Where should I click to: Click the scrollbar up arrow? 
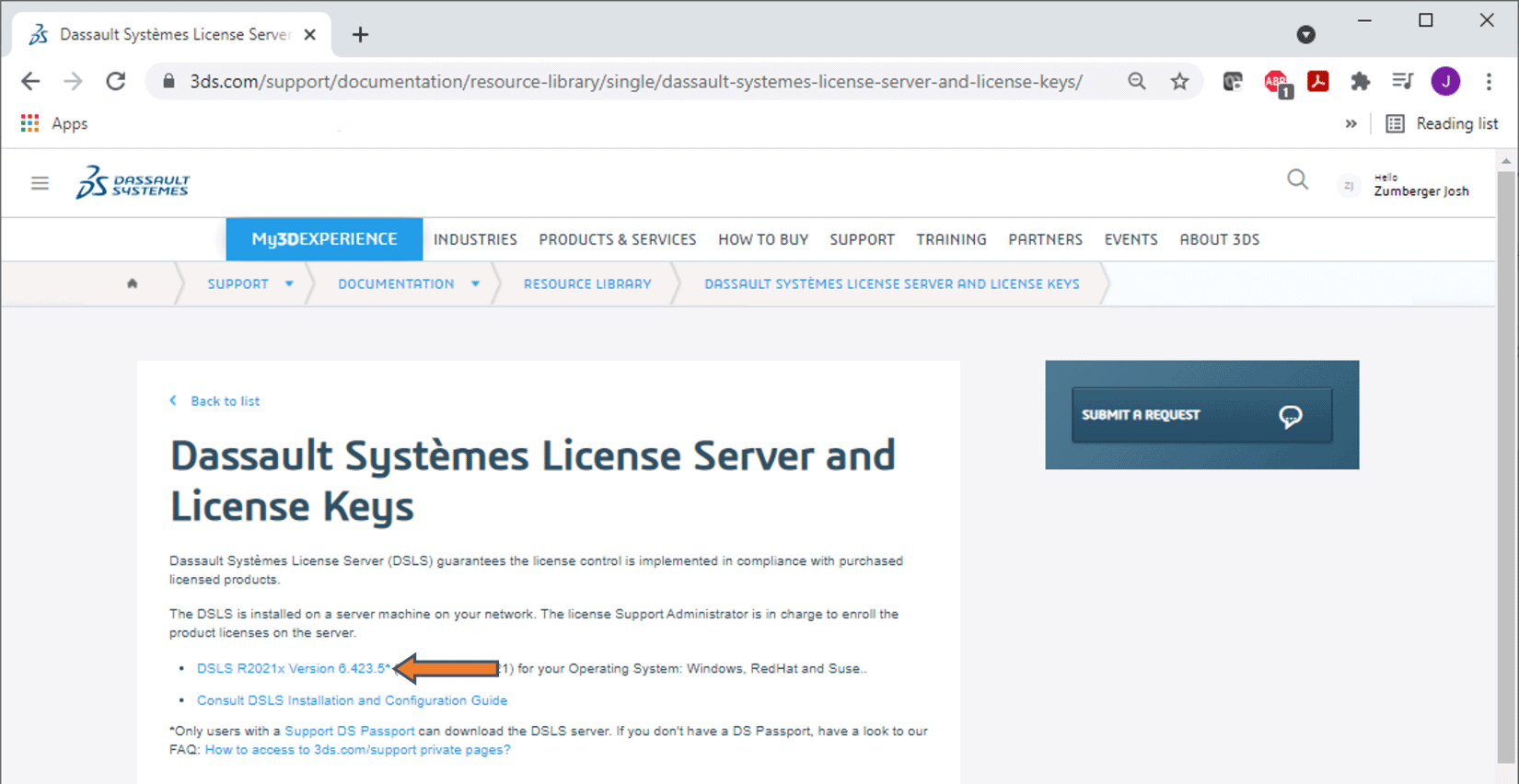tap(1506, 161)
